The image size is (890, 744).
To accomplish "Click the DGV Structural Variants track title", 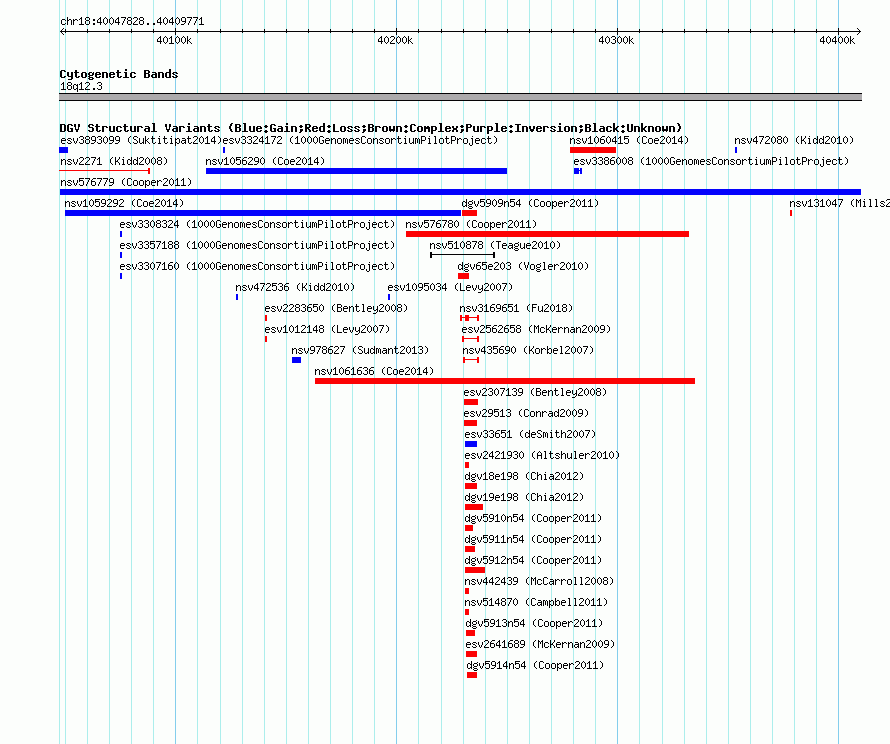I will click(371, 128).
